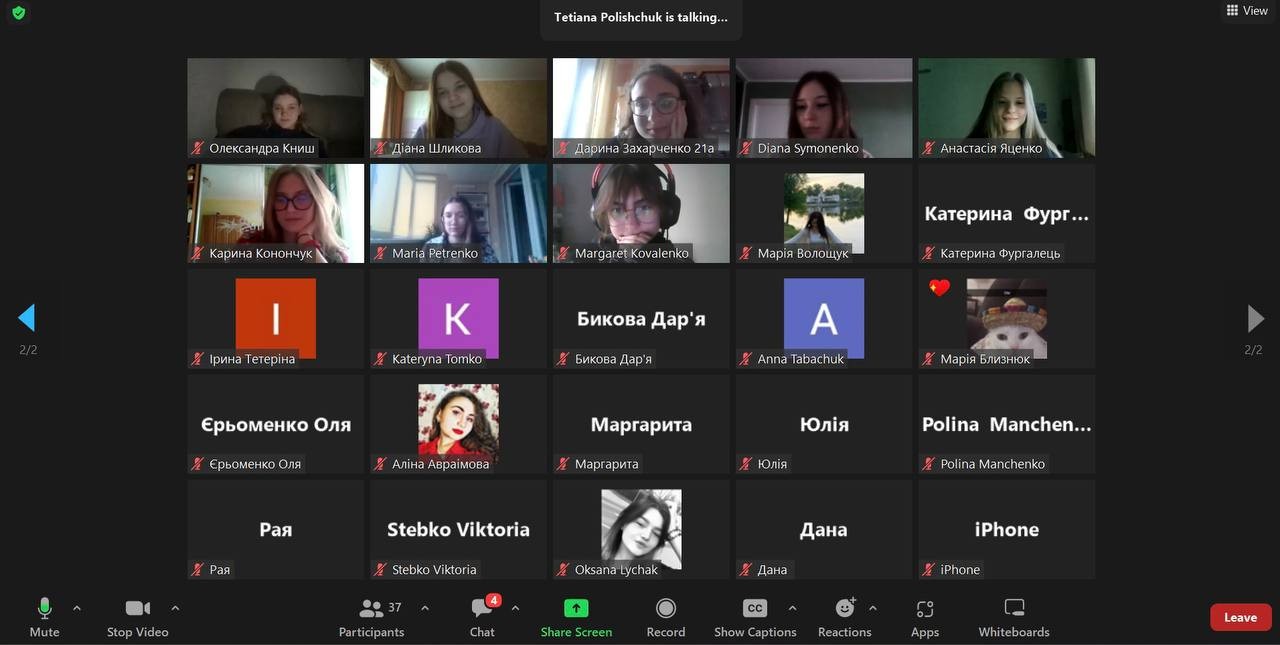Viewport: 1280px width, 645px height.
Task: Click Oksana Lychak's profile picture tile
Action: click(641, 527)
